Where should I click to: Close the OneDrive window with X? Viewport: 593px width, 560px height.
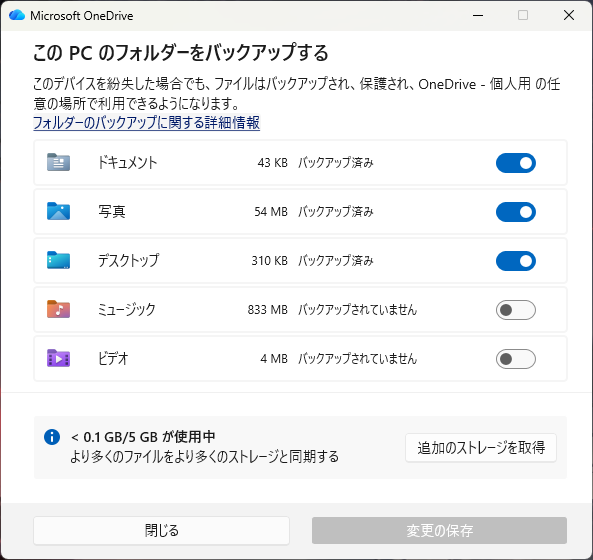pyautogui.click(x=569, y=16)
